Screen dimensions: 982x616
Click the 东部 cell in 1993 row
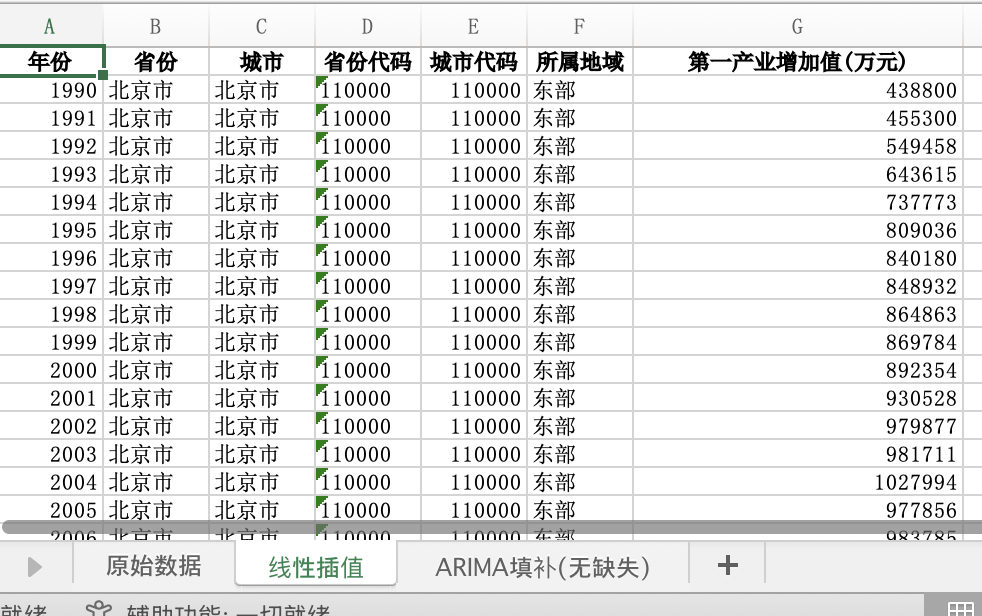[580, 174]
